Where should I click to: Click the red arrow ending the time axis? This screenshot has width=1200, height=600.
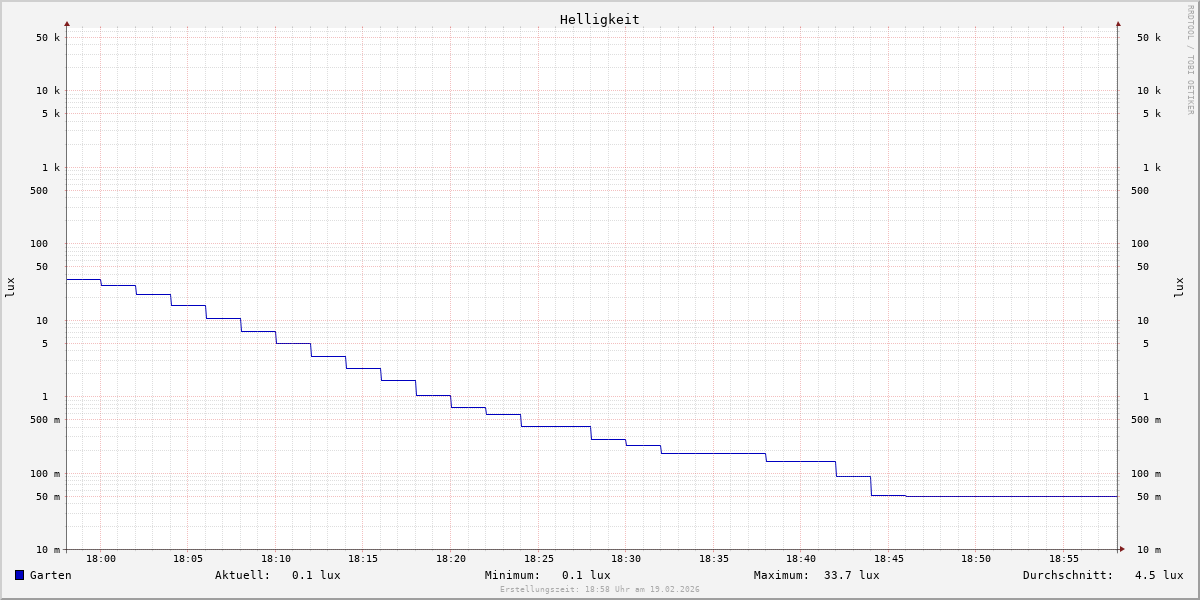(x=1122, y=548)
